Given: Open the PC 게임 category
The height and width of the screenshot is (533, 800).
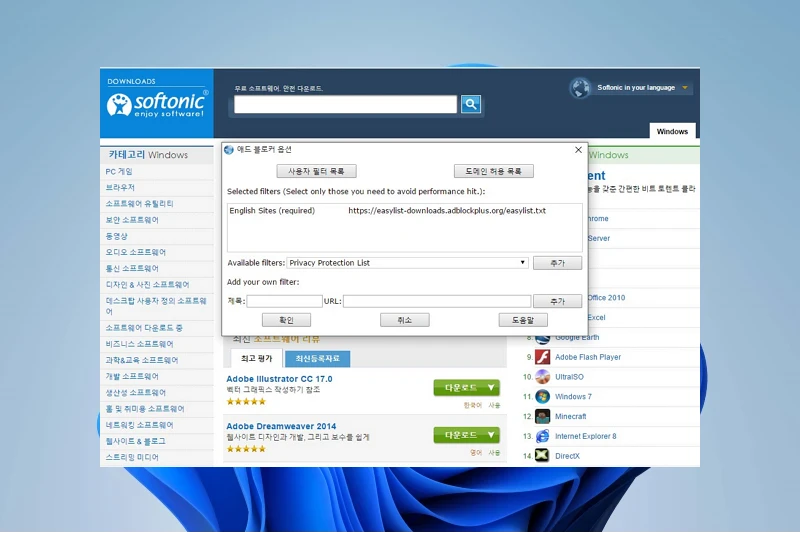Looking at the screenshot, I should click(119, 171).
